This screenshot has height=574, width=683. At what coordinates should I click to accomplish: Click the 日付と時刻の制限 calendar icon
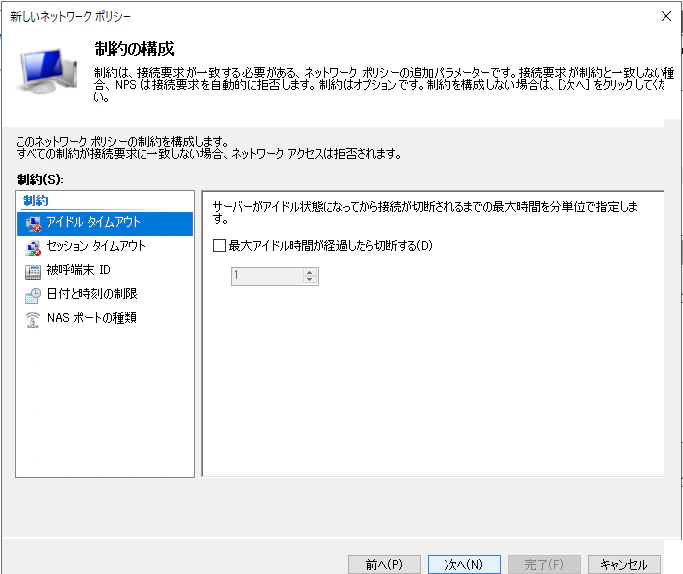click(x=33, y=295)
